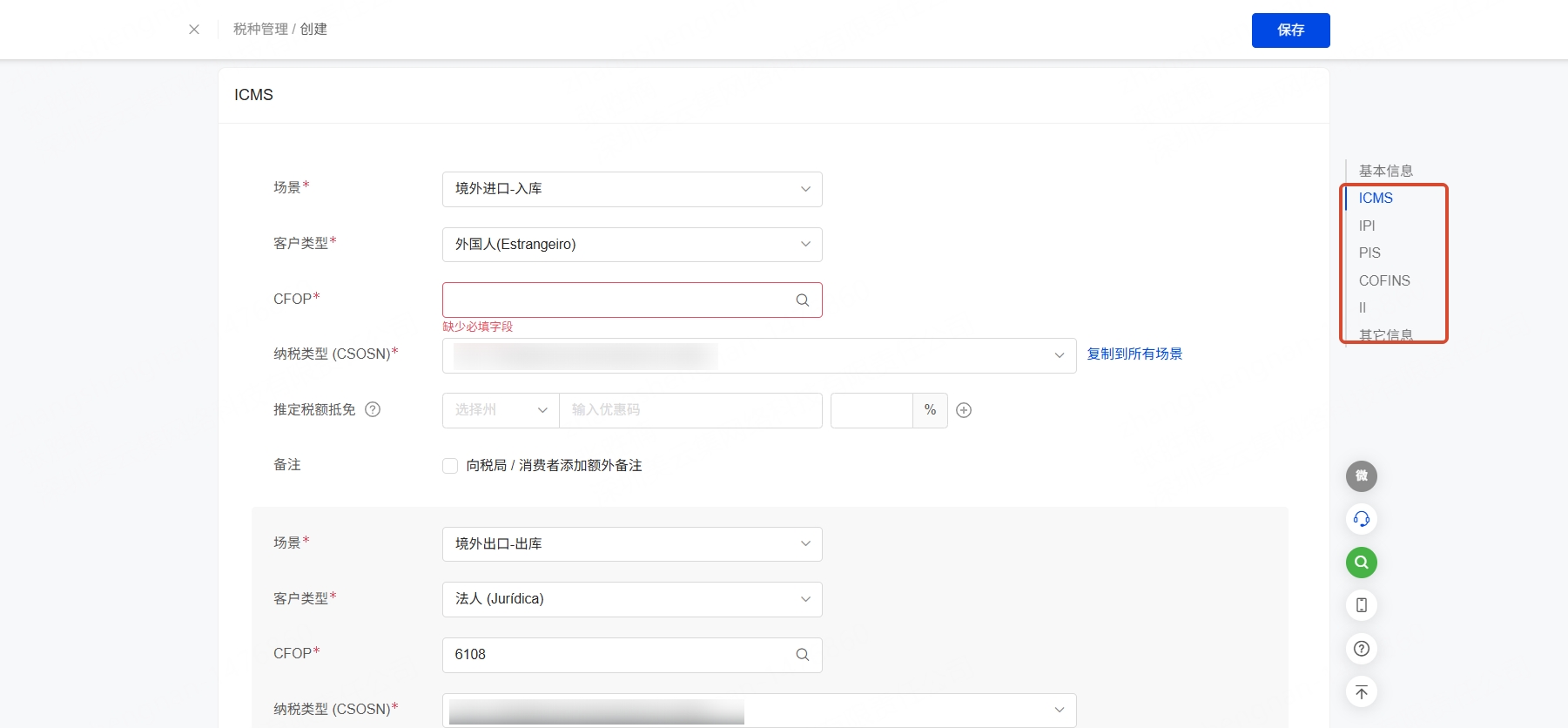Click the CFOP field containing 6108
The image size is (1568, 728).
pyautogui.click(x=632, y=655)
